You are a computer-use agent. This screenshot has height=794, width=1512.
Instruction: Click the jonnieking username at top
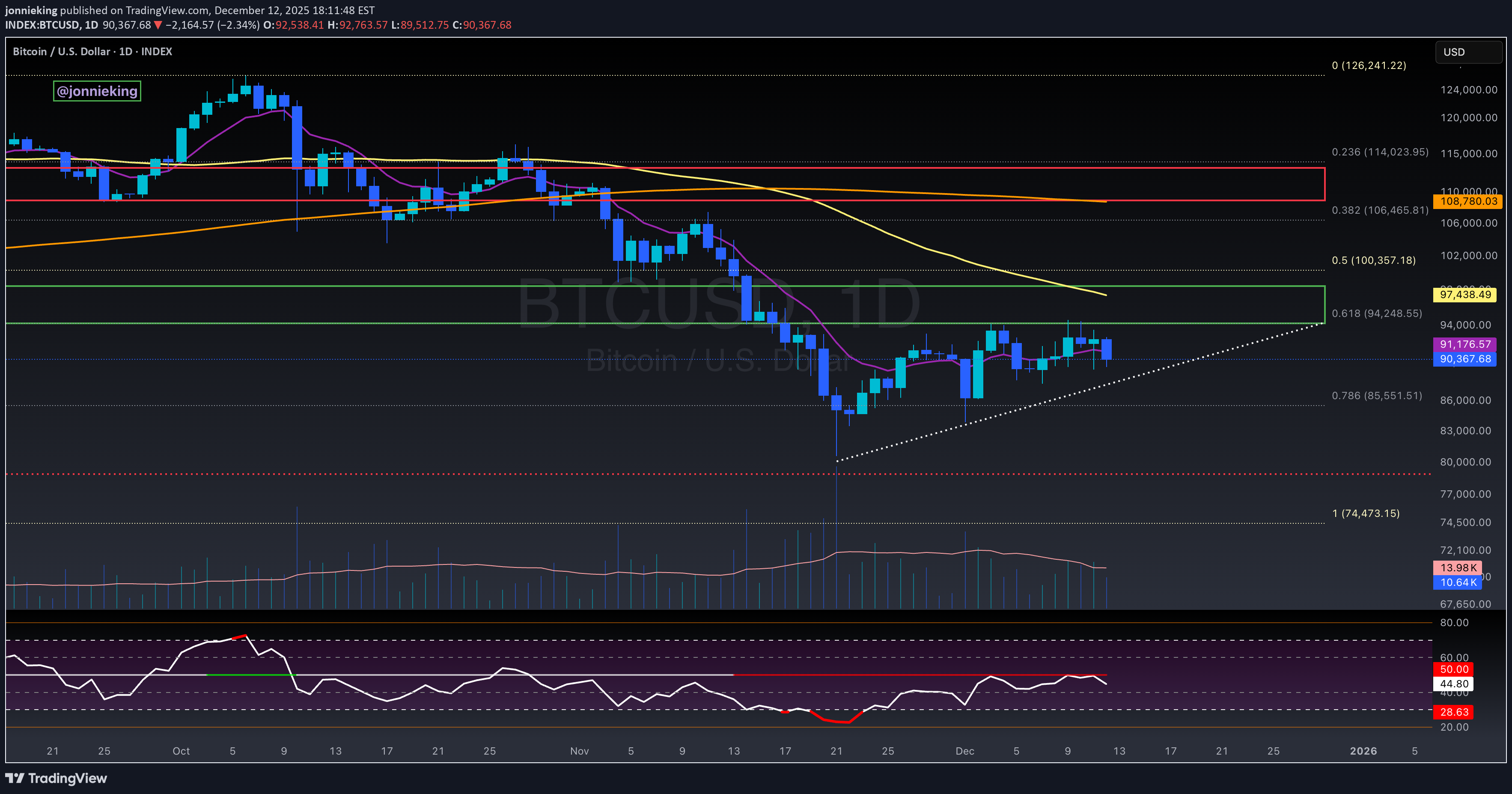31,10
